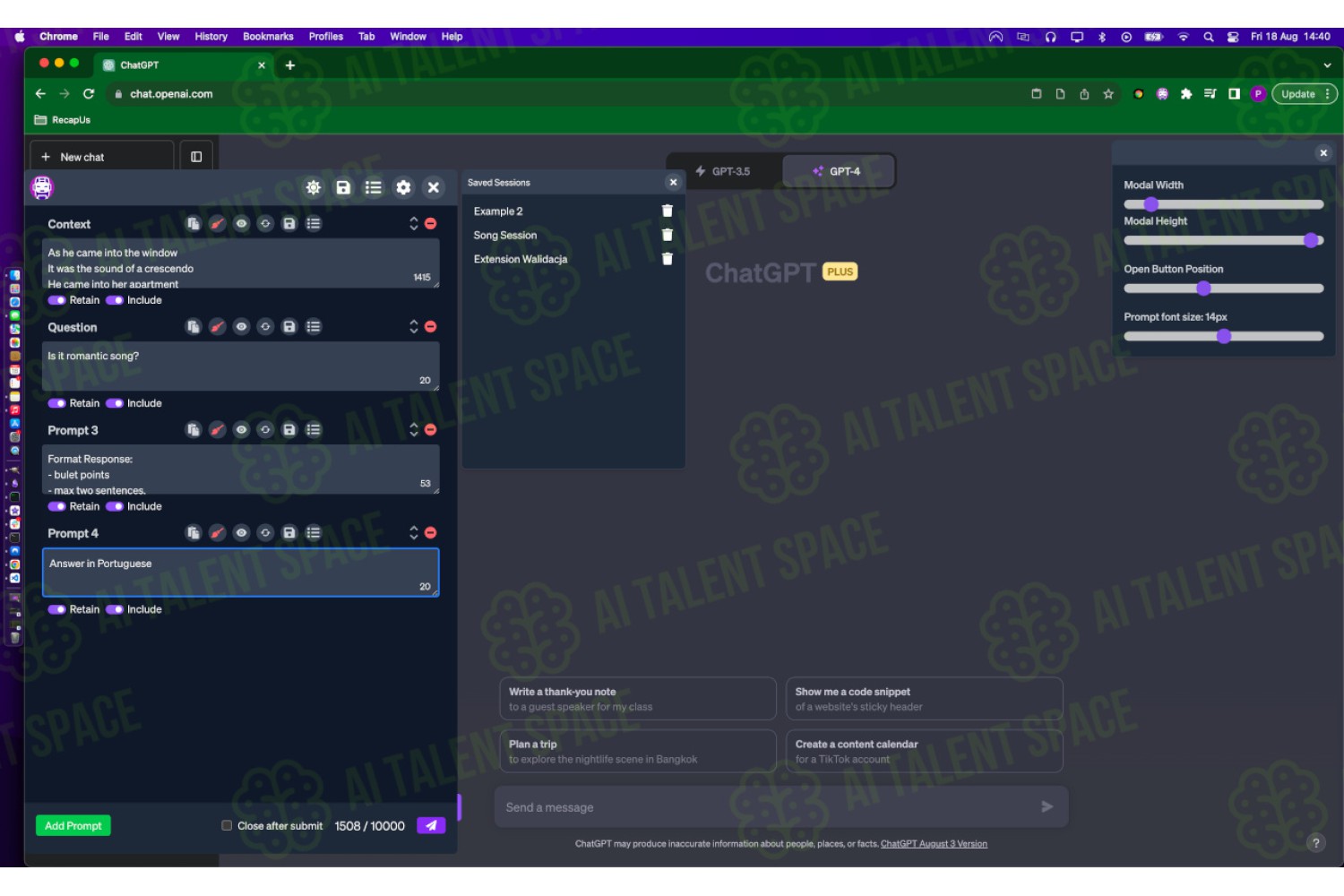Clear Prompt 4 with the broom icon
1344x896 pixels.
218,533
